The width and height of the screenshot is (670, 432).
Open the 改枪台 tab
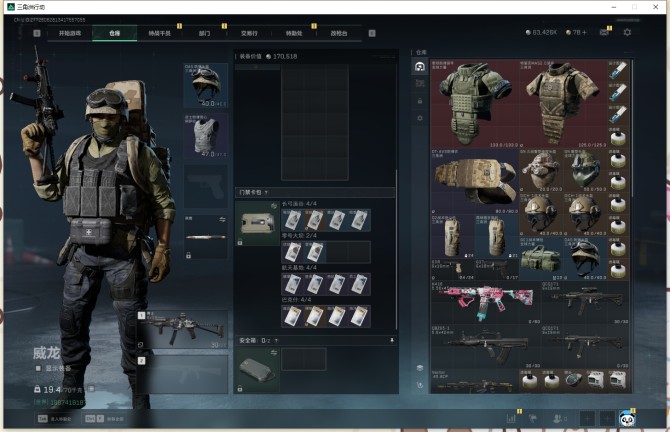(x=339, y=33)
